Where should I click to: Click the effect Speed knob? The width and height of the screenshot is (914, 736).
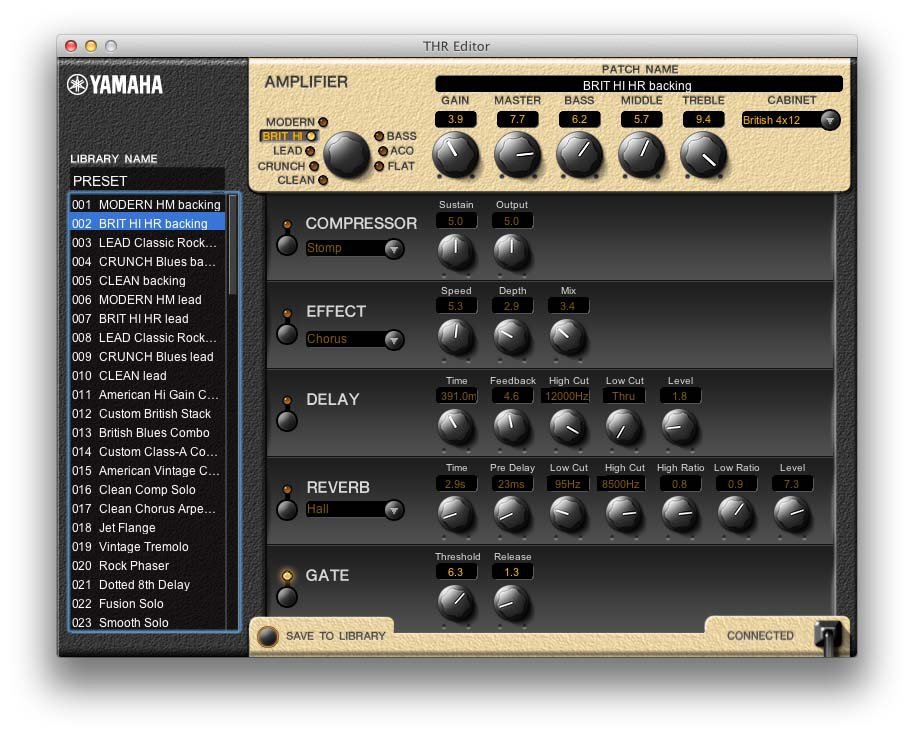pyautogui.click(x=455, y=336)
